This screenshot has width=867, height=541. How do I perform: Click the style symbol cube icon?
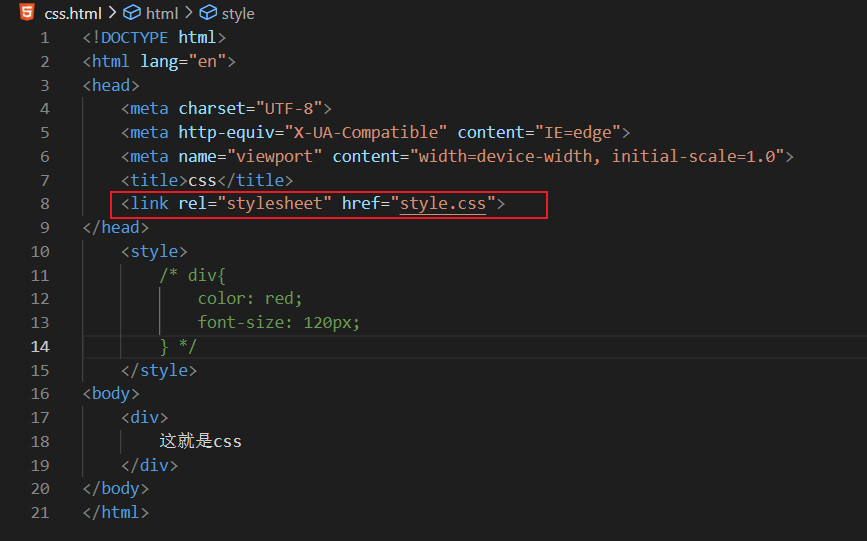(208, 12)
